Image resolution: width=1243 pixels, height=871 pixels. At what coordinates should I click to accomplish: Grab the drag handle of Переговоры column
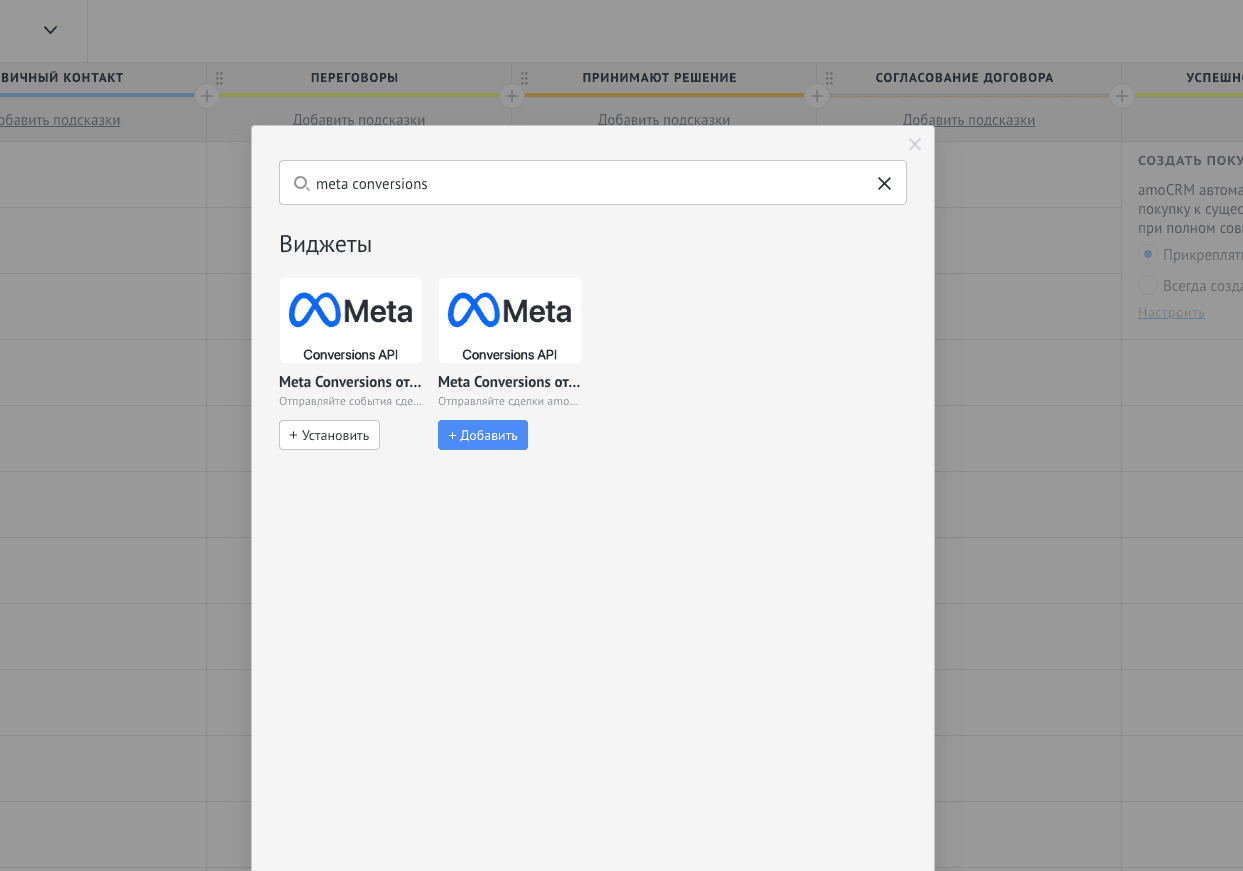click(x=219, y=77)
